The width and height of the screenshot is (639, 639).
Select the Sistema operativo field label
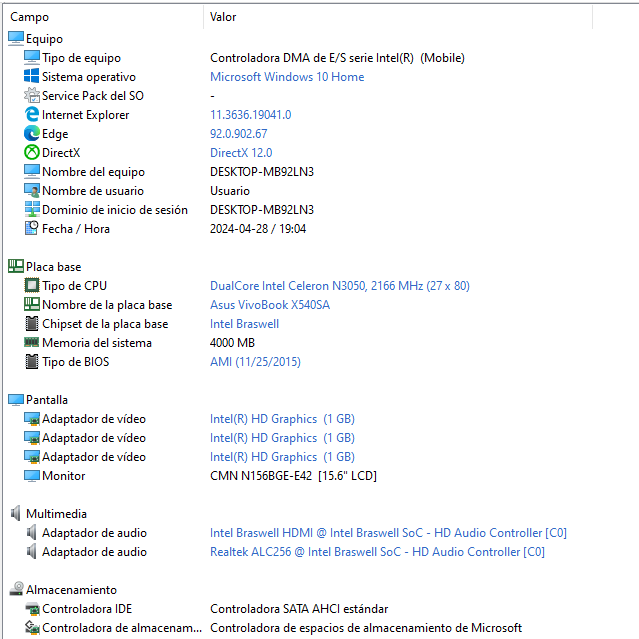[89, 77]
